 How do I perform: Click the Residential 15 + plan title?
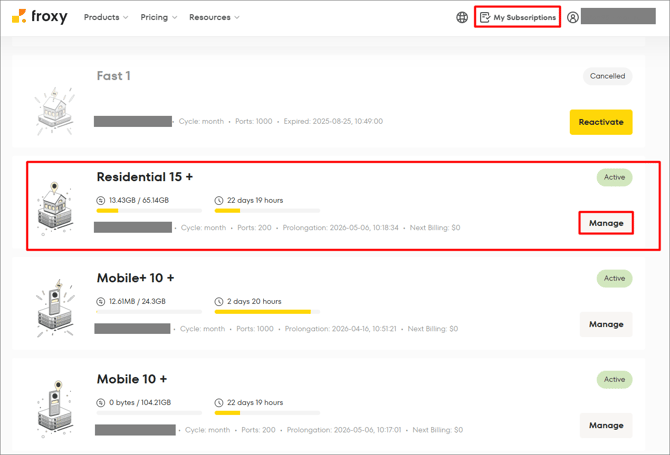(145, 177)
